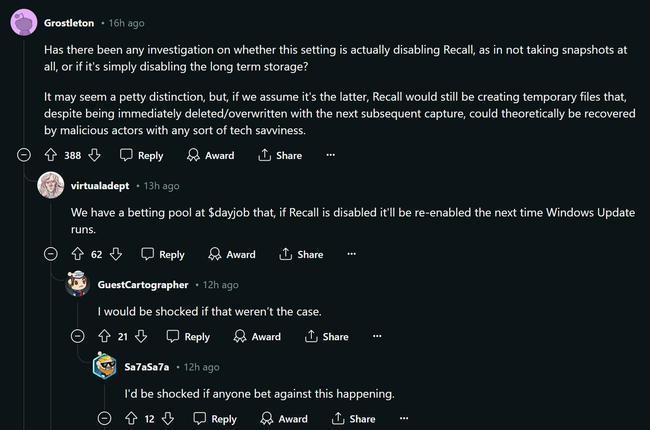Collapse virtualadept's reply thread
Image resolution: width=650 pixels, height=430 pixels.
click(51, 254)
